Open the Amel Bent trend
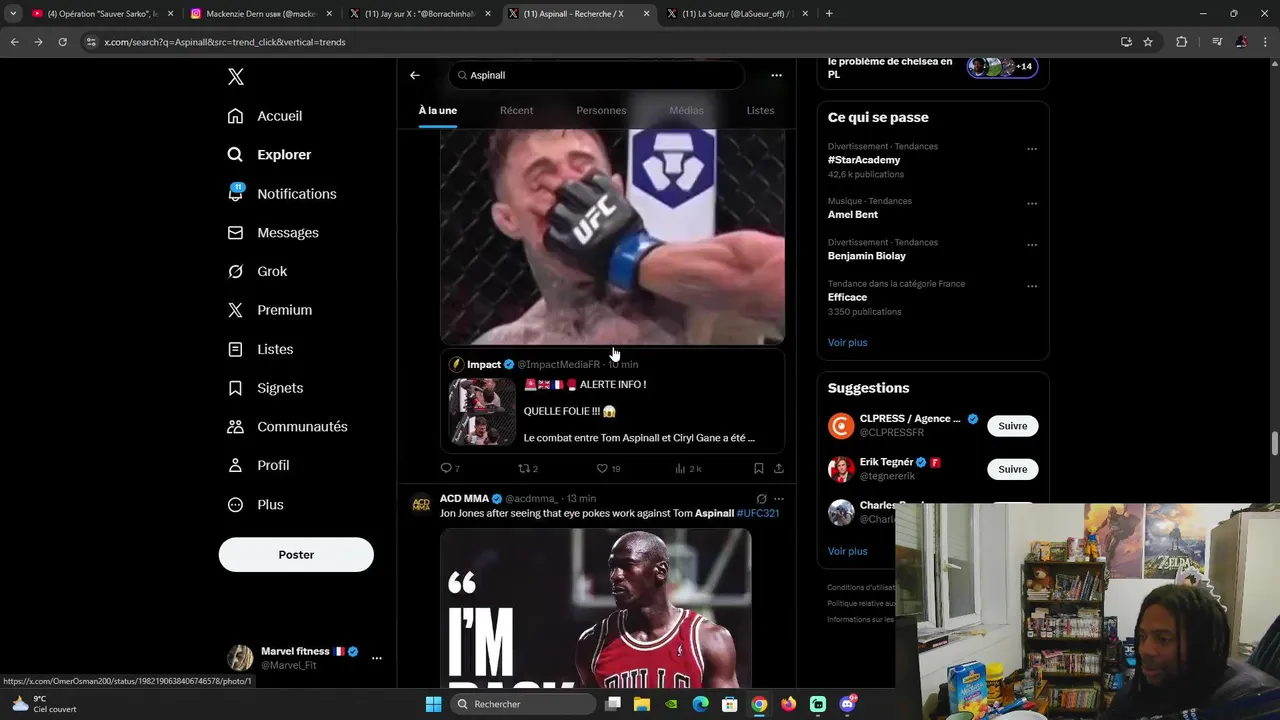This screenshot has height=720, width=1280. (853, 215)
